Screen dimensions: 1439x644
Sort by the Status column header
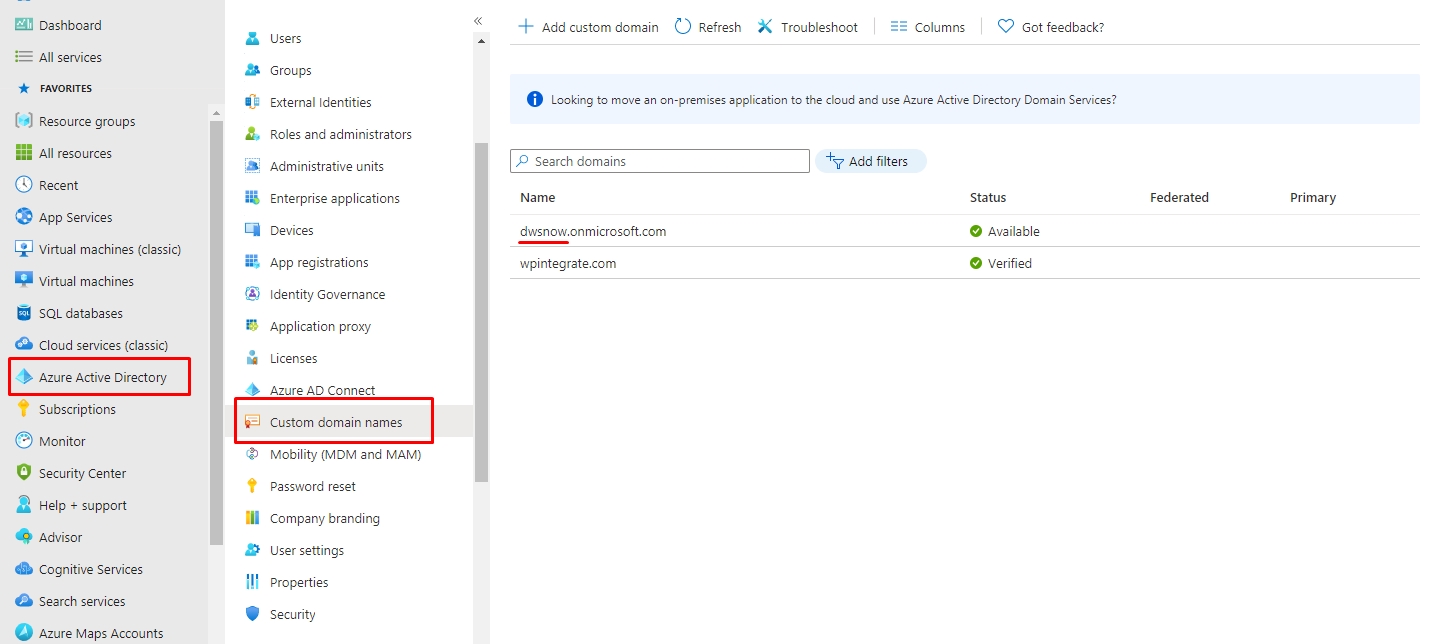(x=988, y=197)
